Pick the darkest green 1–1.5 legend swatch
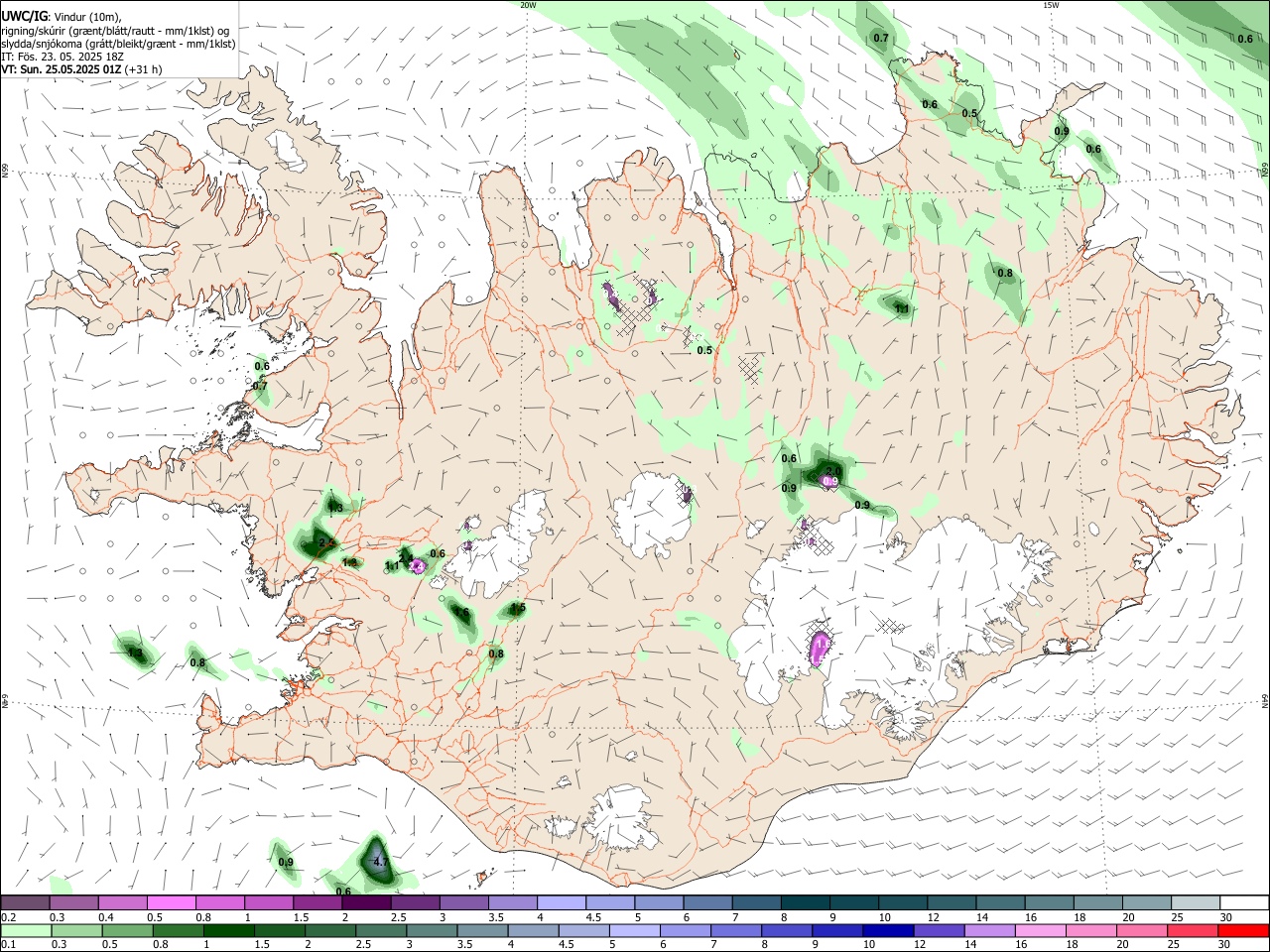The width and height of the screenshot is (1270, 952). tap(228, 930)
